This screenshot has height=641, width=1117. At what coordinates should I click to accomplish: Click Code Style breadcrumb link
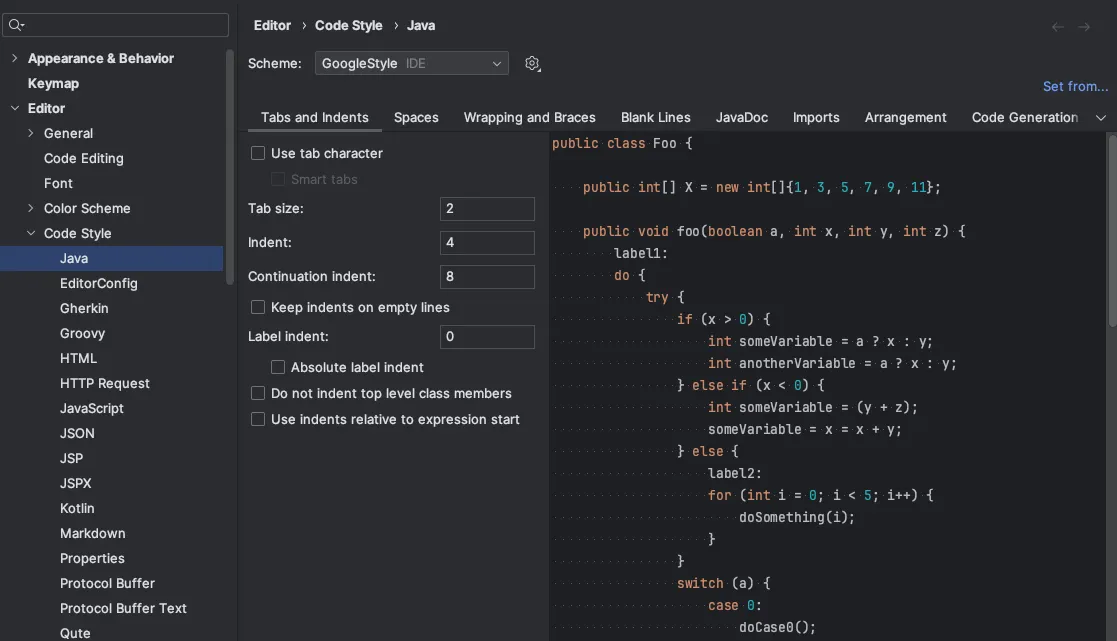348,26
